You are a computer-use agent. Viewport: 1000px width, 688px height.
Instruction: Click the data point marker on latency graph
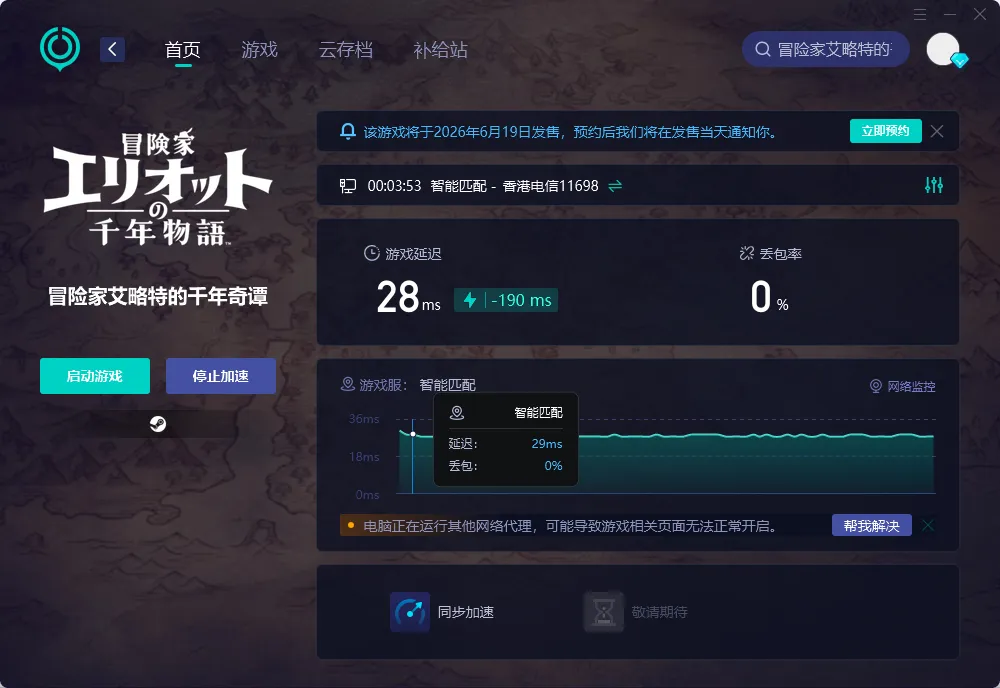pyautogui.click(x=413, y=434)
